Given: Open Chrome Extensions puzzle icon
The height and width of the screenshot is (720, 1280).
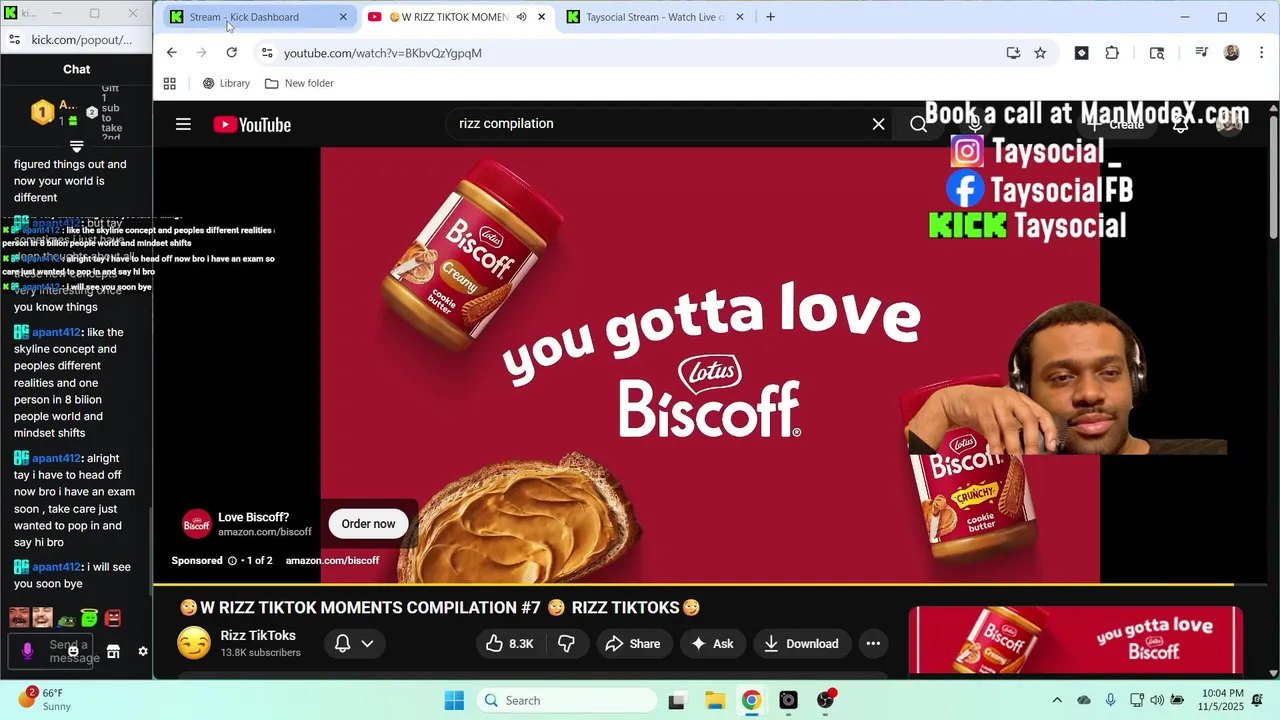Looking at the screenshot, I should (x=1112, y=53).
